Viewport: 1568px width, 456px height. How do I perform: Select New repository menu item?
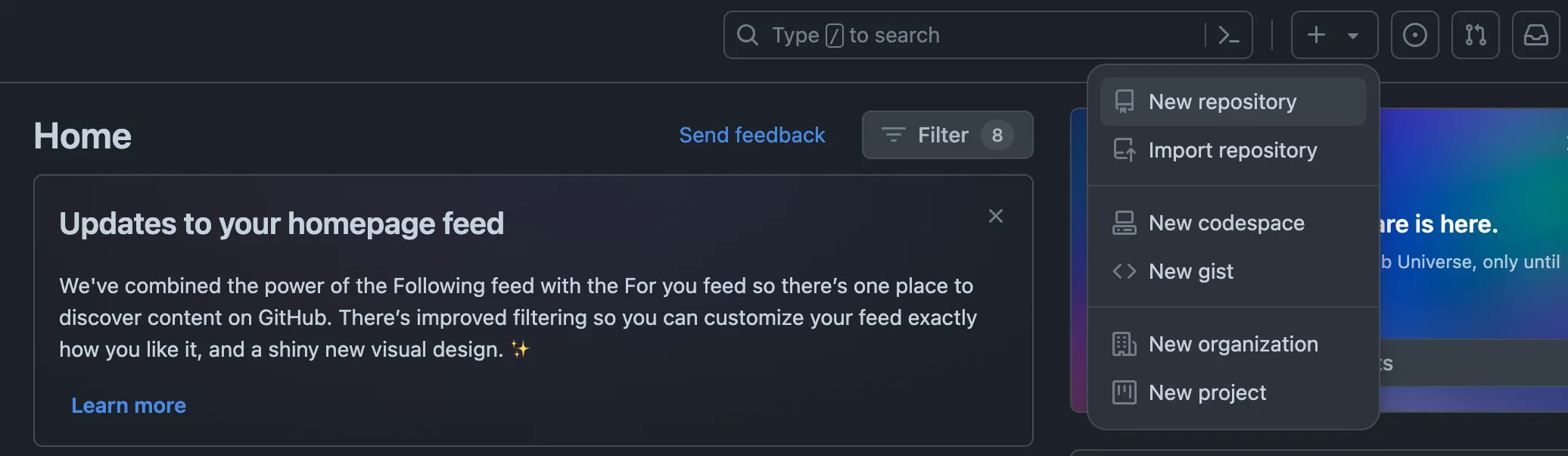(x=1222, y=102)
